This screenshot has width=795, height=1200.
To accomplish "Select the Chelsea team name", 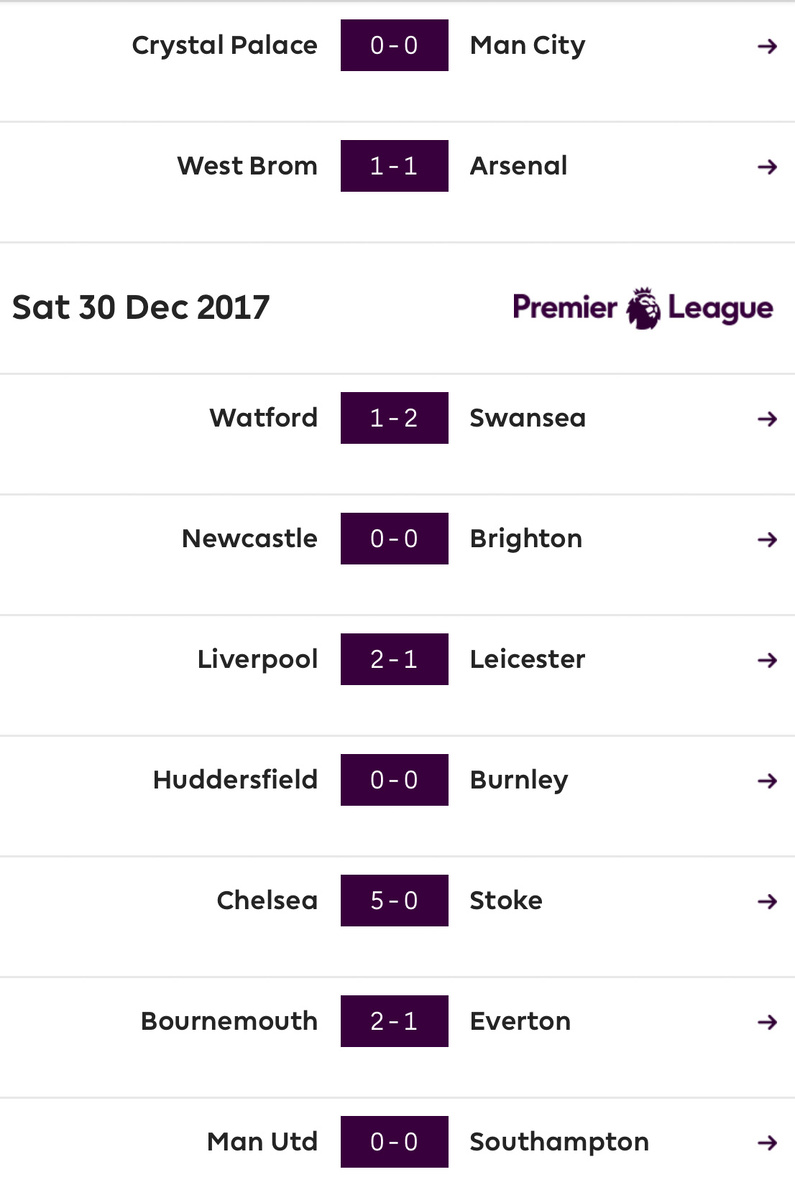I will coord(267,900).
